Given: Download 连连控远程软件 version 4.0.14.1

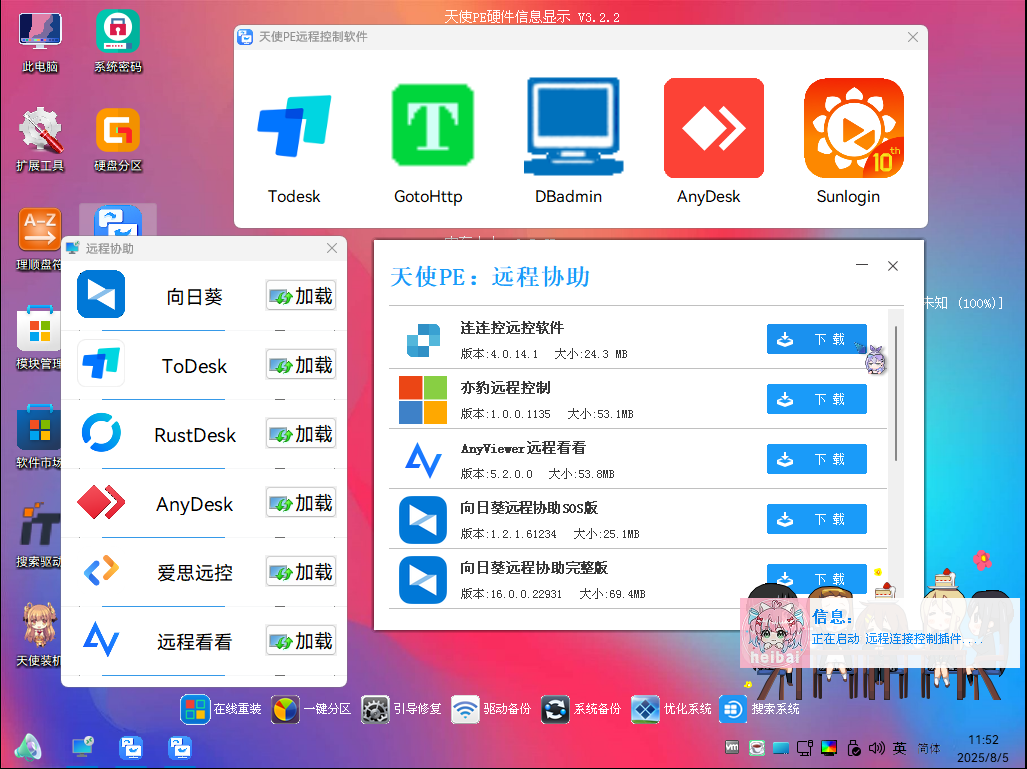Looking at the screenshot, I should tap(816, 339).
